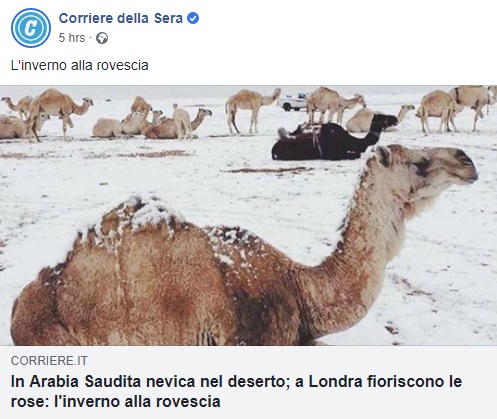Click the camels at the photo's upper right

[457, 108]
